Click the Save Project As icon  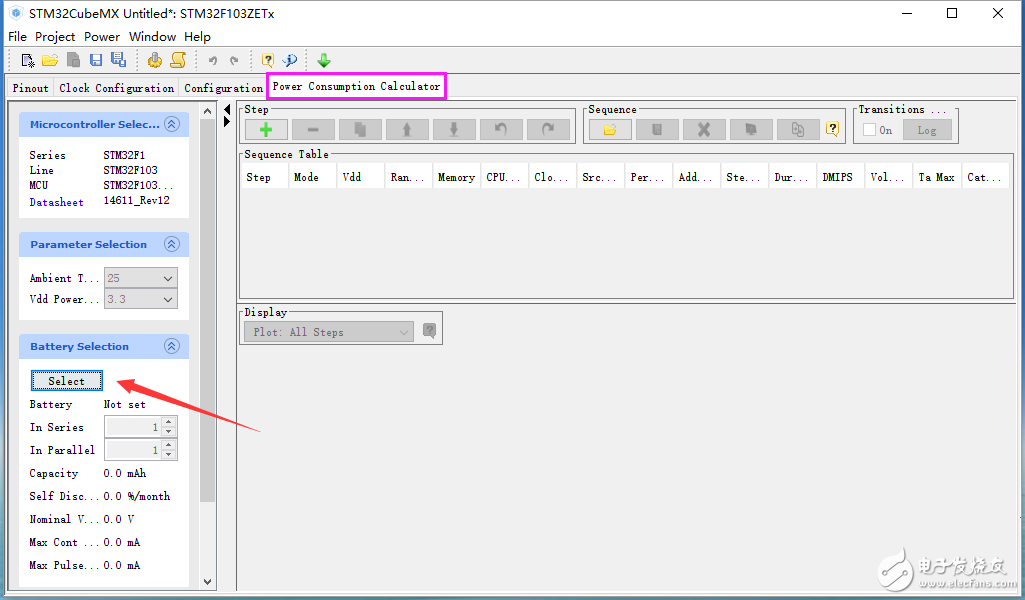click(x=118, y=60)
